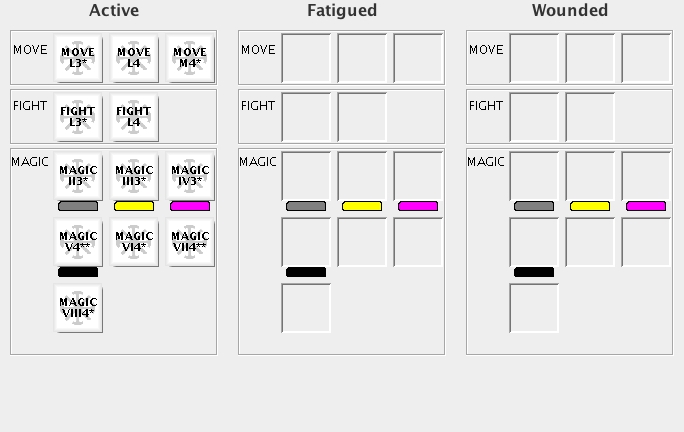Select the MAGIC VIII4* chit
The height and width of the screenshot is (432, 684).
pyautogui.click(x=78, y=308)
